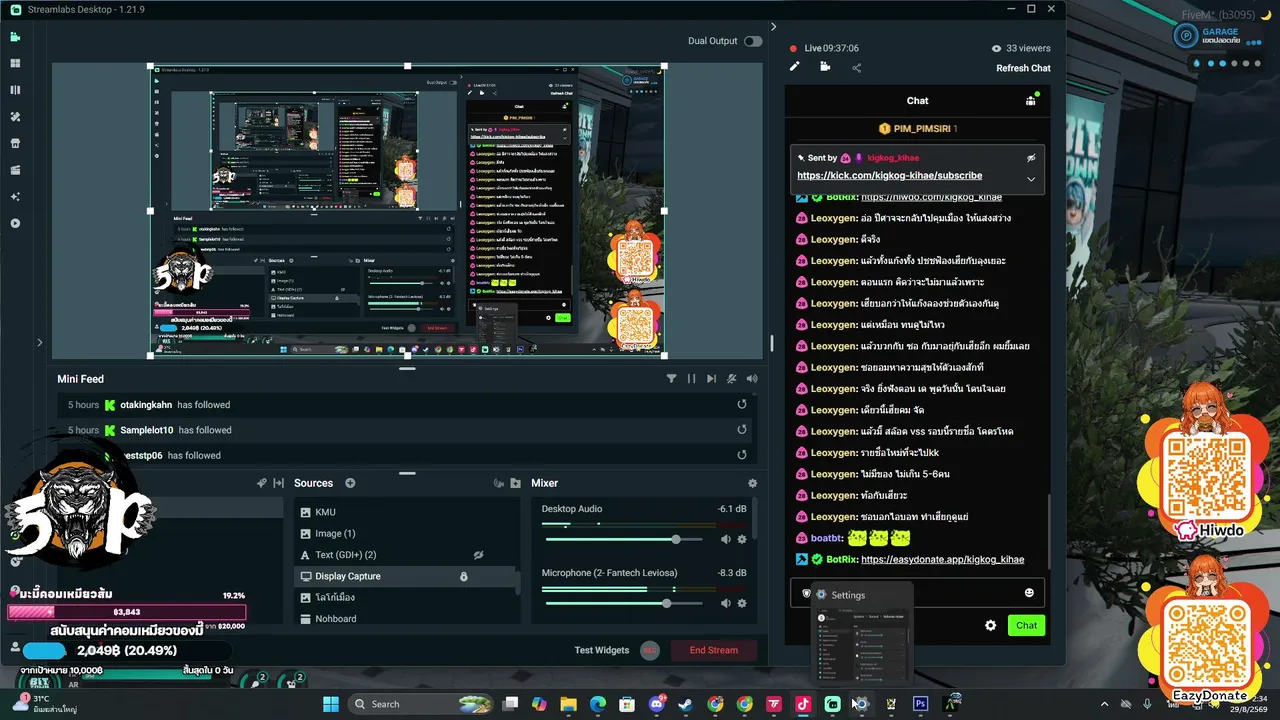
Task: Toggle Mini Feed alert volume speaker
Action: tap(752, 379)
